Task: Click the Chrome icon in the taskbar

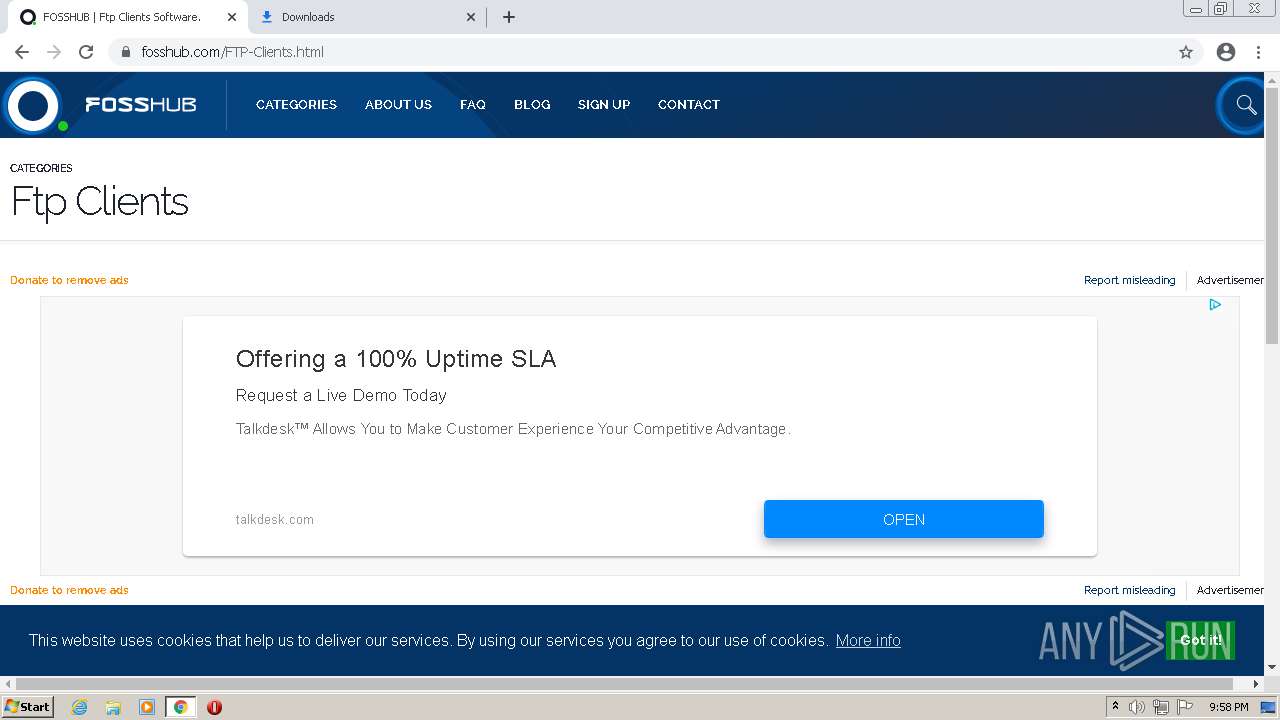Action: (180, 707)
